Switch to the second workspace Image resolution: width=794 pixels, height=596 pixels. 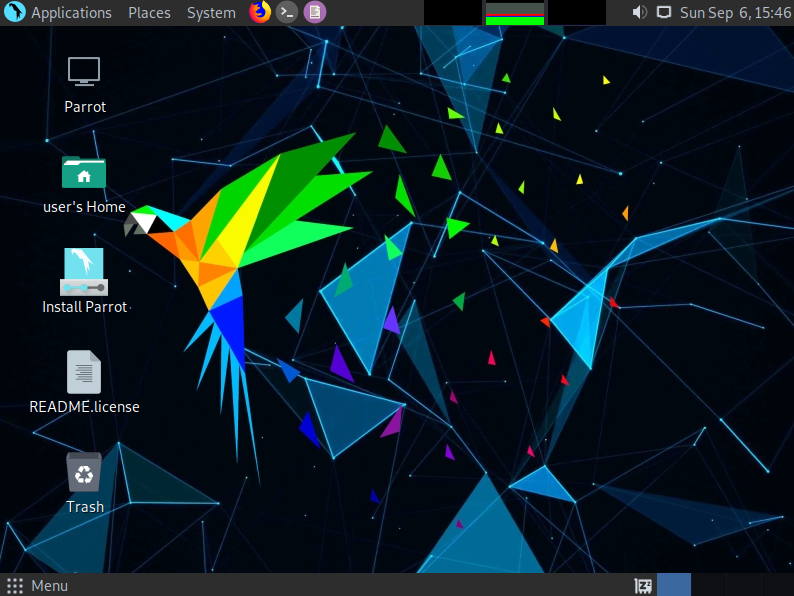[708, 584]
